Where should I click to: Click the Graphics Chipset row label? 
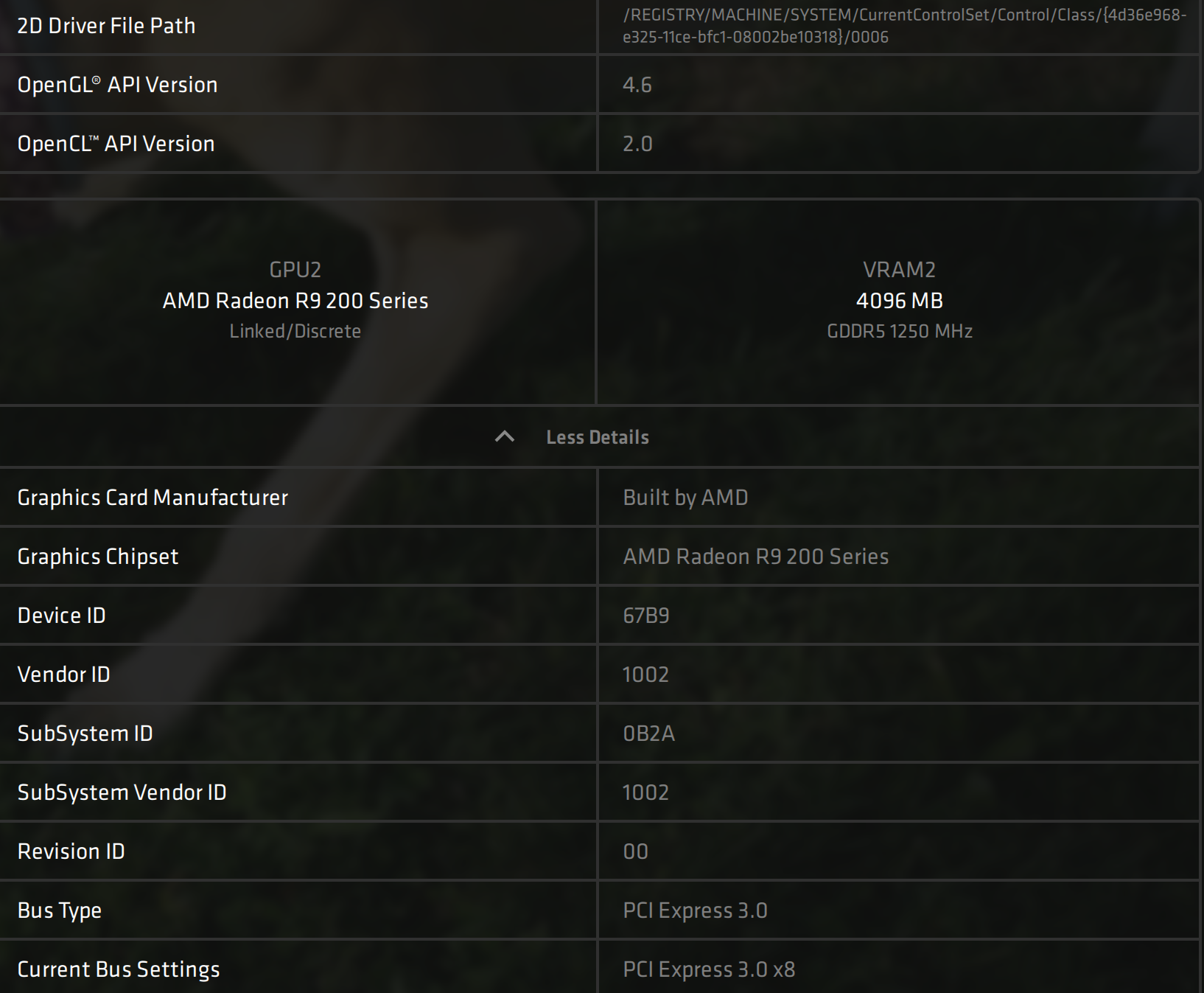coord(98,557)
